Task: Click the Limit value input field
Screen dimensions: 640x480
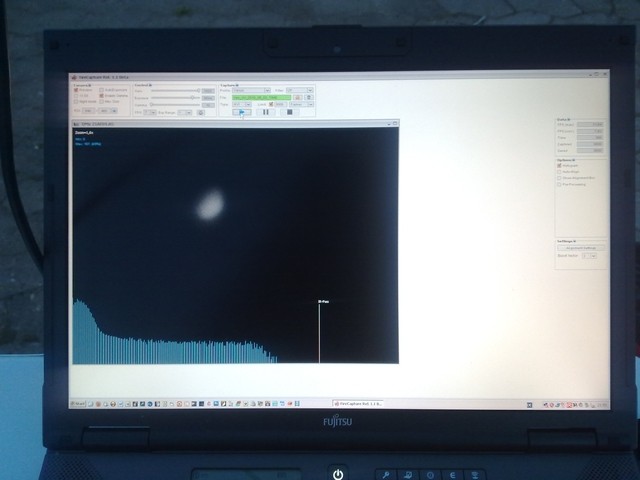Action: pos(281,104)
